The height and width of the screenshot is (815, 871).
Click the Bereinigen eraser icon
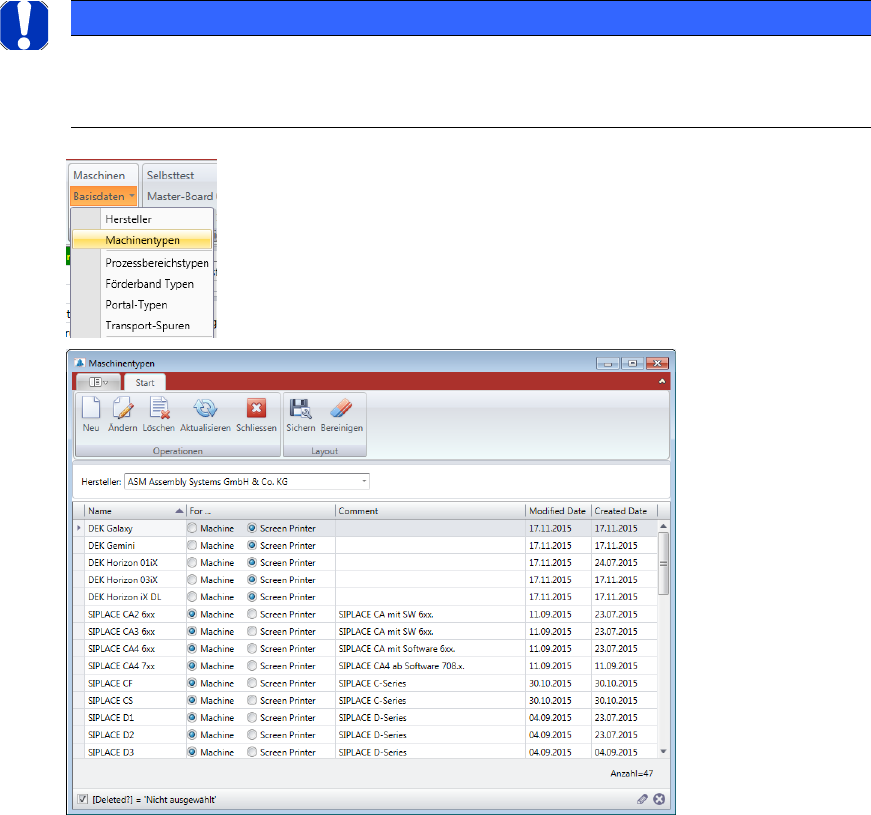pos(341,408)
